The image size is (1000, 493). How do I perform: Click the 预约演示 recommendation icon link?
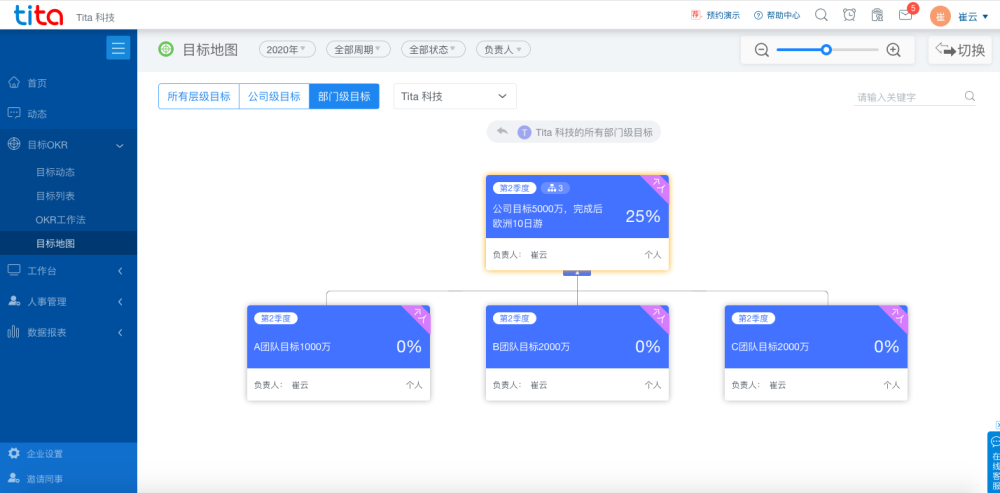[x=715, y=15]
